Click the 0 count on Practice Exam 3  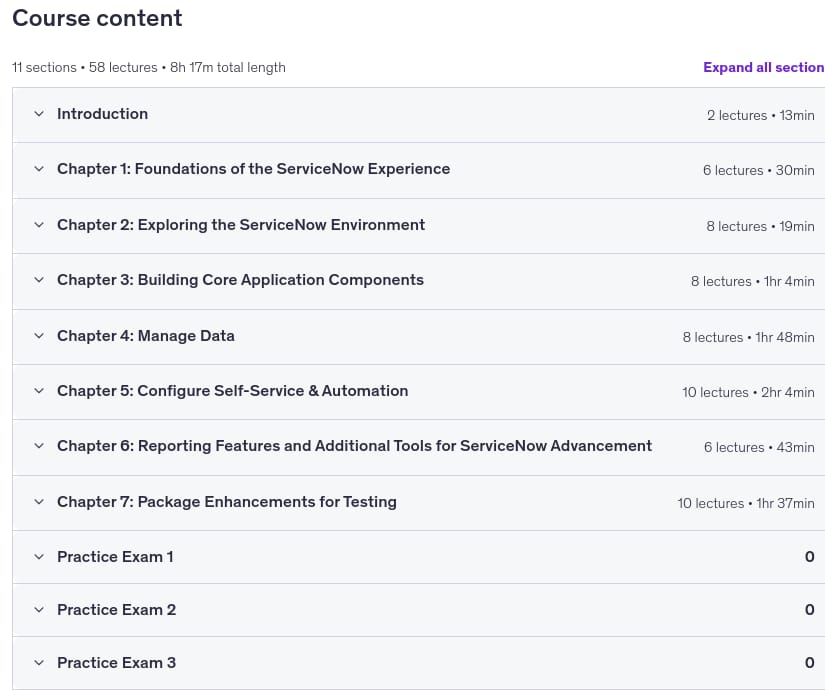[x=810, y=663]
